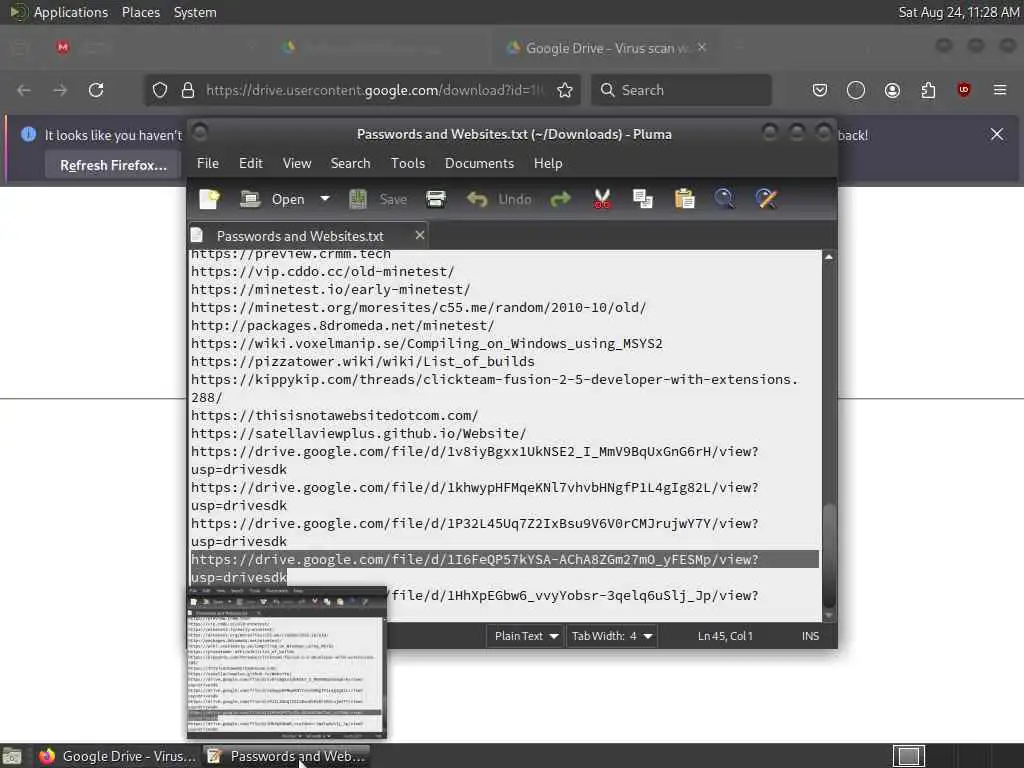Click the satellaviewplus.github.io URL line
This screenshot has width=1024, height=768.
point(359,434)
